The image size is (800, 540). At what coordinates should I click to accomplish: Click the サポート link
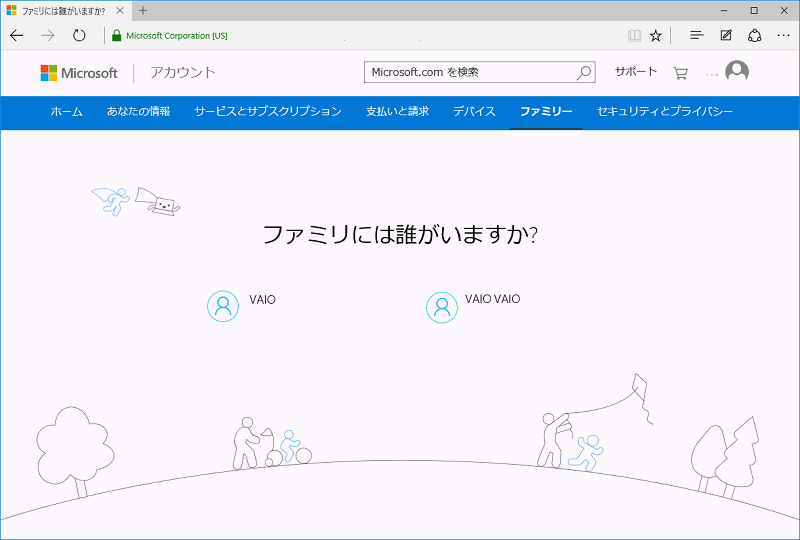(636, 71)
